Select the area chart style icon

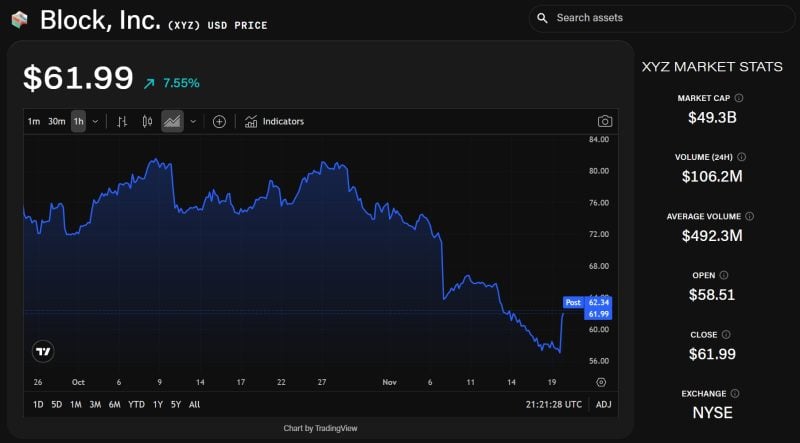tap(172, 121)
